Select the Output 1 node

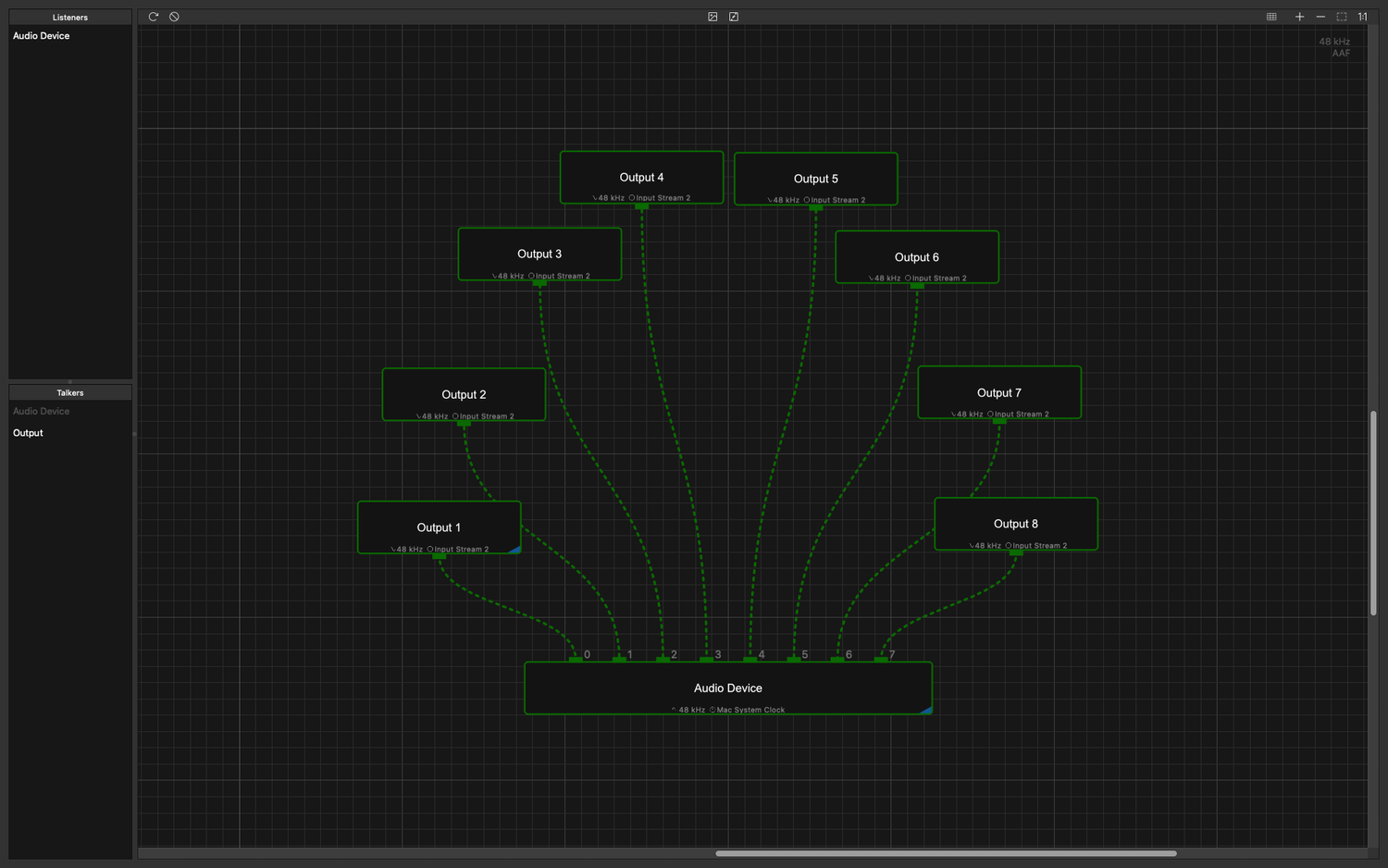[x=440, y=527]
